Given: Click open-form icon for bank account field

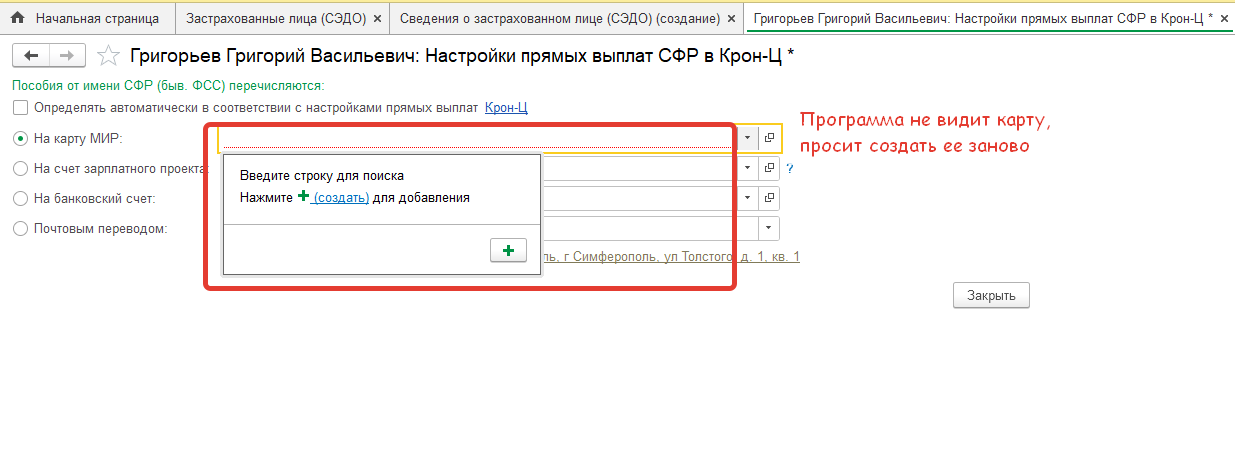Looking at the screenshot, I should 769,198.
